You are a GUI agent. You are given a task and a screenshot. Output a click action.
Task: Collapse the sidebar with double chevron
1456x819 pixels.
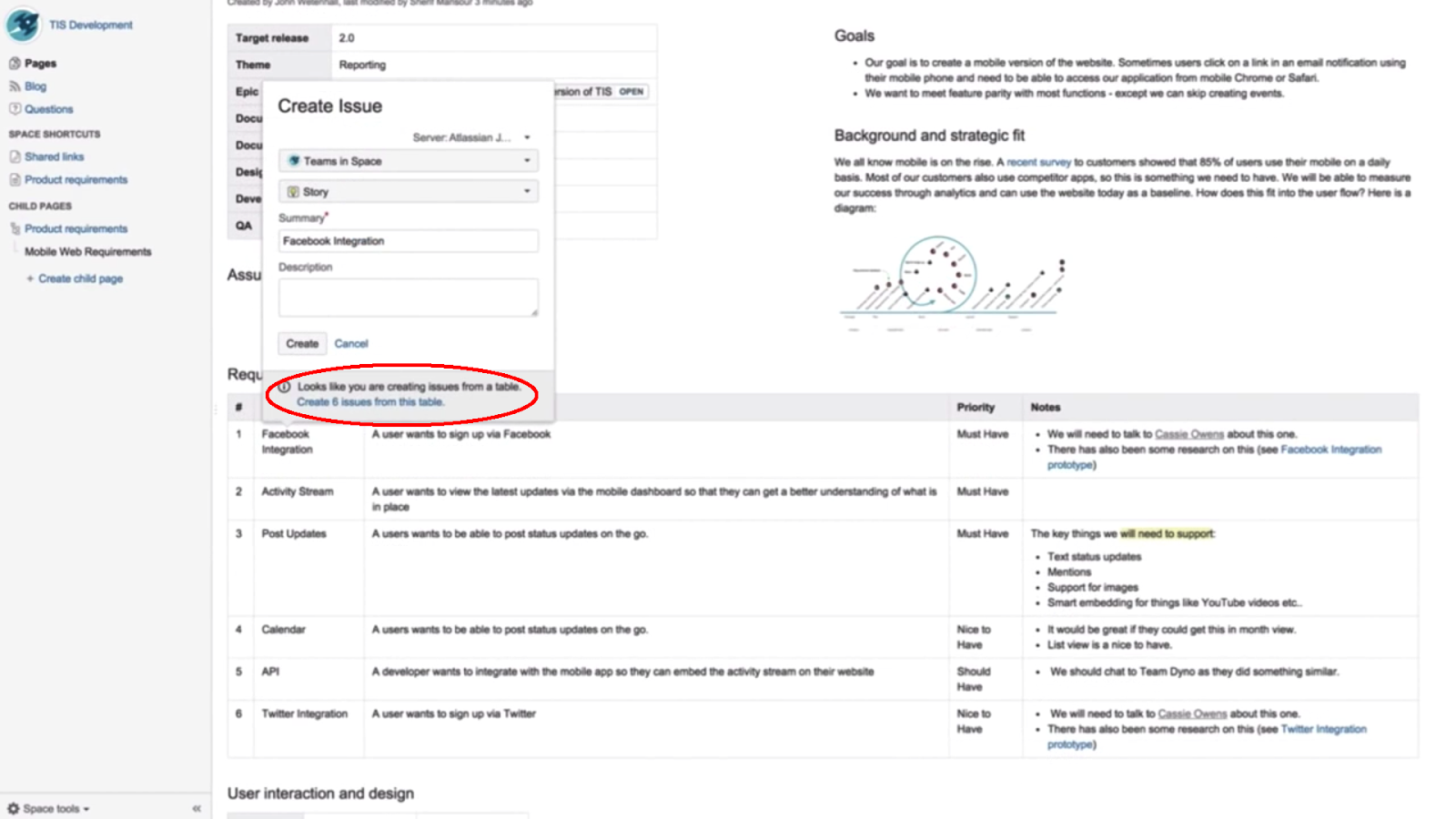197,808
